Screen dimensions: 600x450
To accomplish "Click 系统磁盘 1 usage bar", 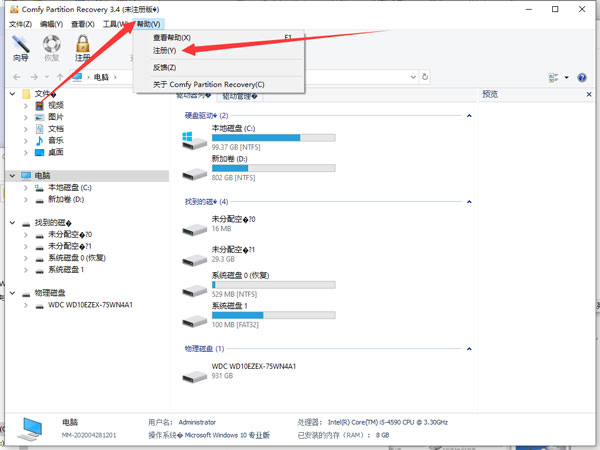I will [274, 315].
